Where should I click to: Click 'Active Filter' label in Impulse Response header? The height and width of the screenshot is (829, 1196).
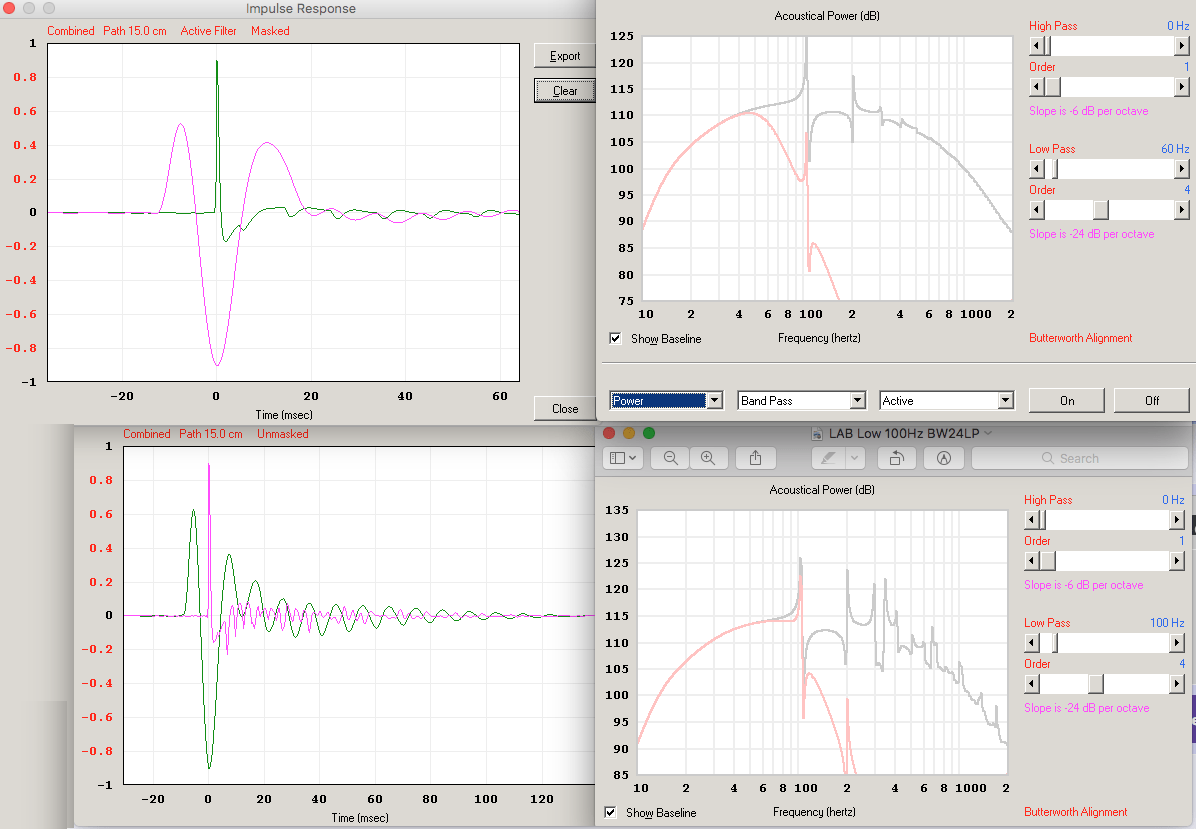[x=208, y=31]
